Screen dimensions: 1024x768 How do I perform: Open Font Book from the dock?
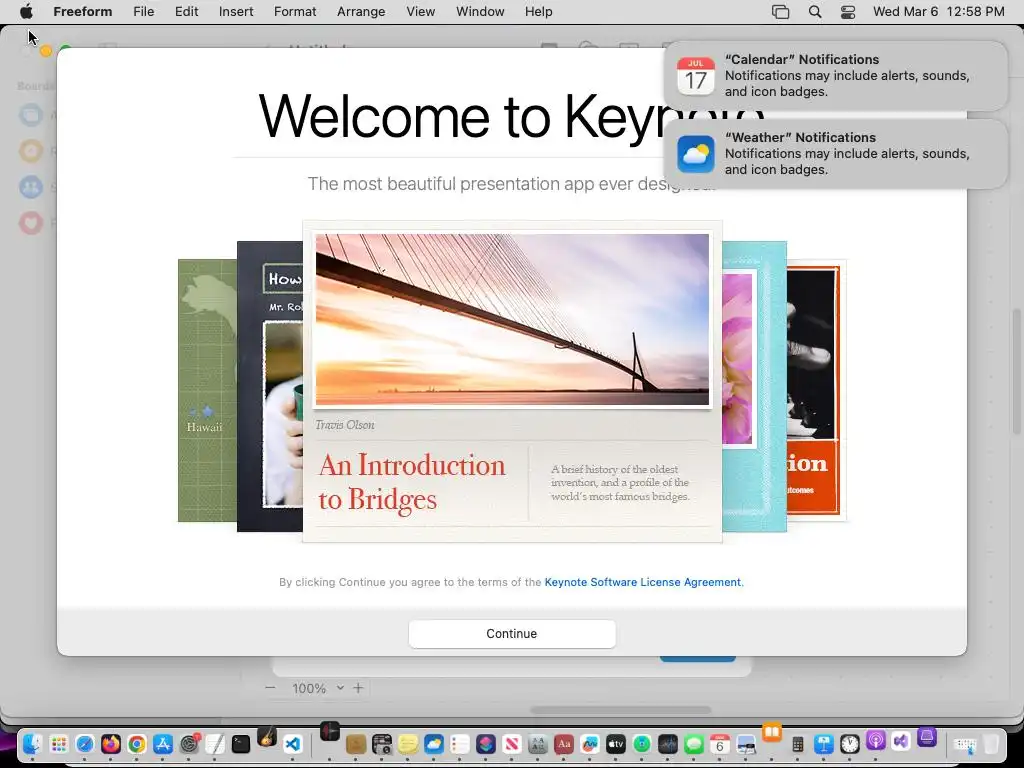537,744
